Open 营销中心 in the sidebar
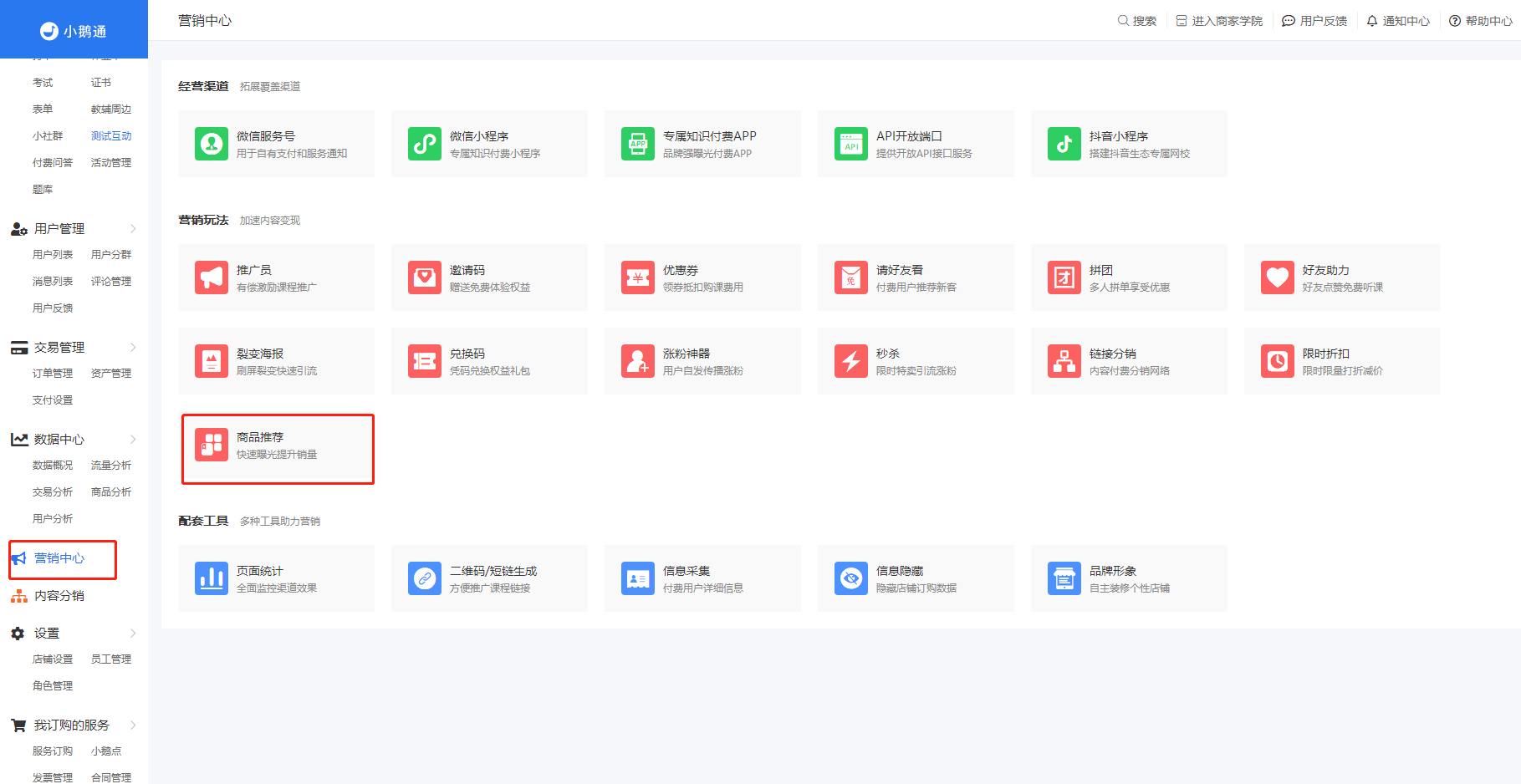This screenshot has width=1521, height=784. 59,558
